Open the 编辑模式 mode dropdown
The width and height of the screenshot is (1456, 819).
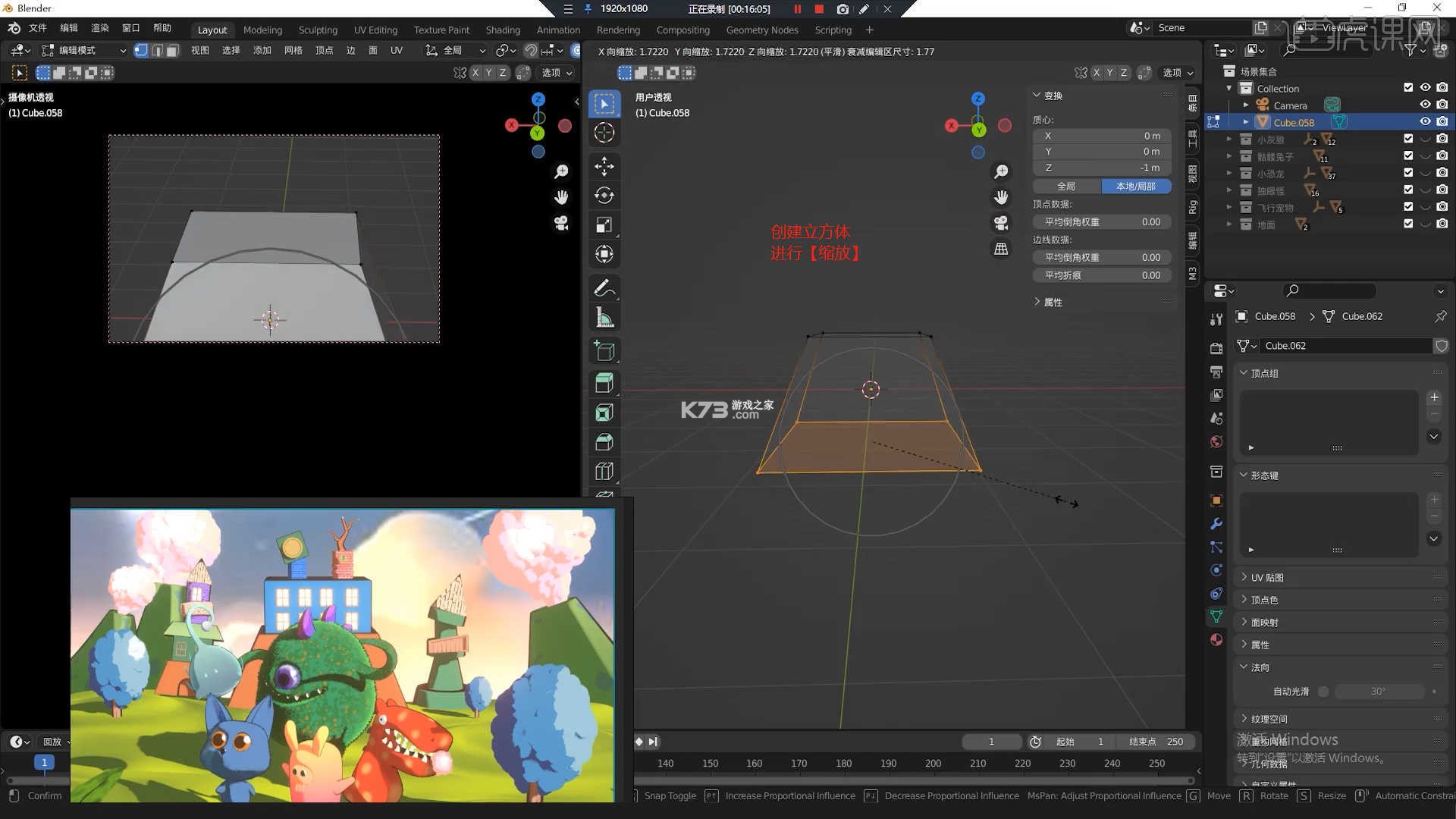(x=83, y=50)
